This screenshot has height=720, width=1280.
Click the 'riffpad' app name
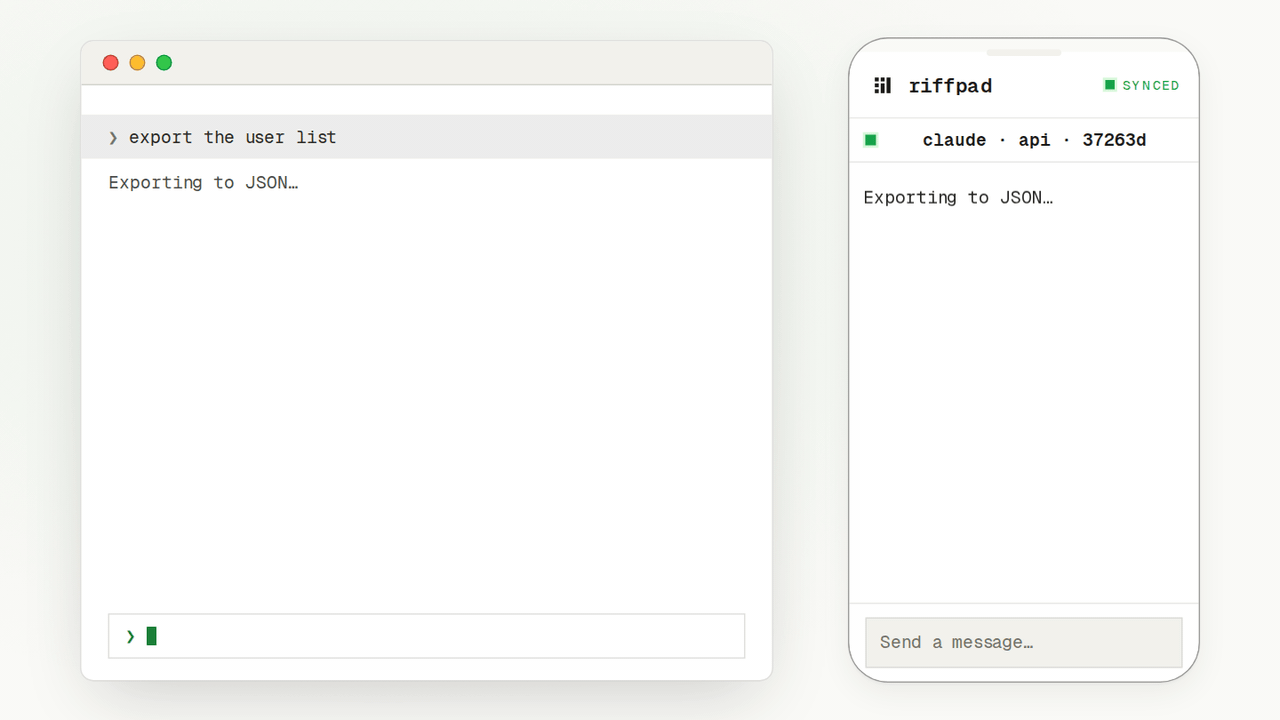click(950, 86)
